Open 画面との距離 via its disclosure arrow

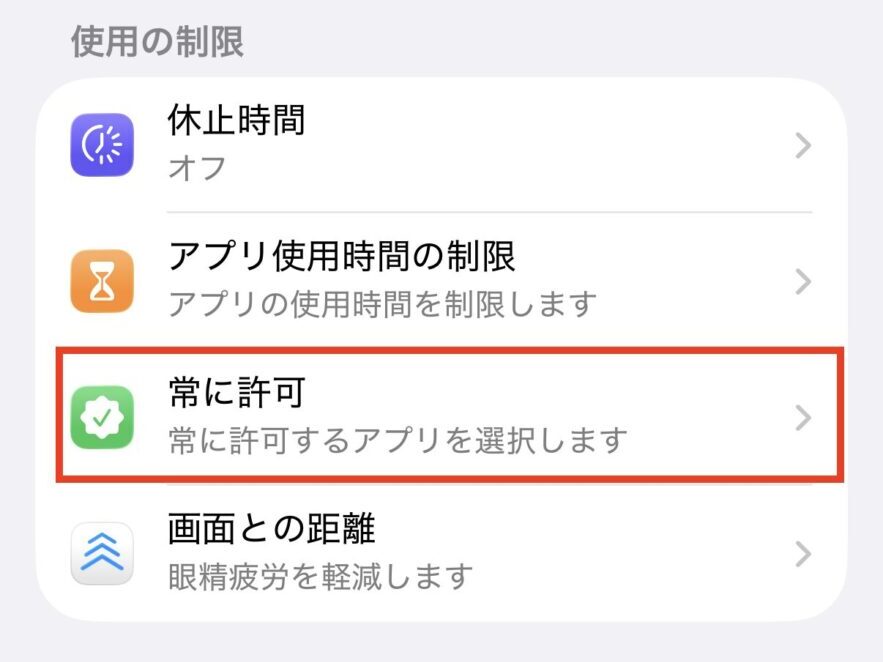(801, 554)
